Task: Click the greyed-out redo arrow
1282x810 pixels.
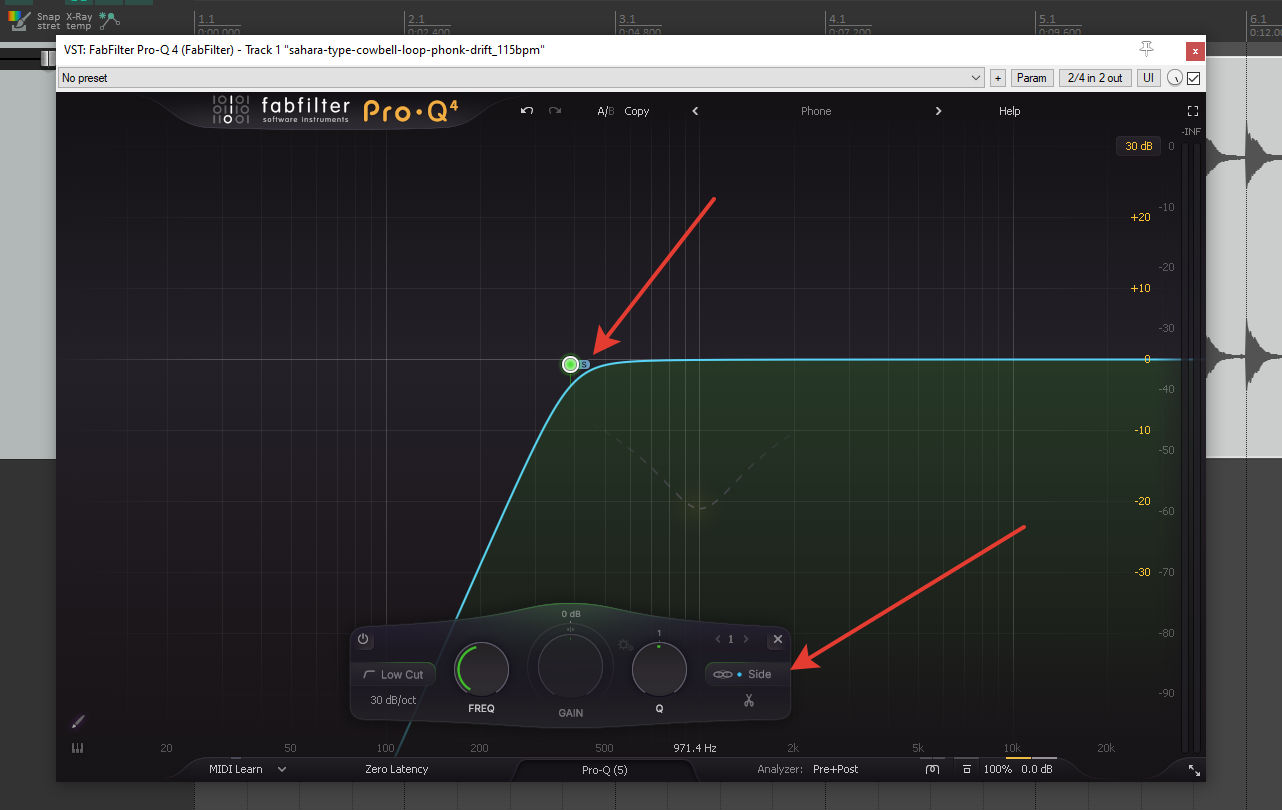Action: click(x=555, y=111)
